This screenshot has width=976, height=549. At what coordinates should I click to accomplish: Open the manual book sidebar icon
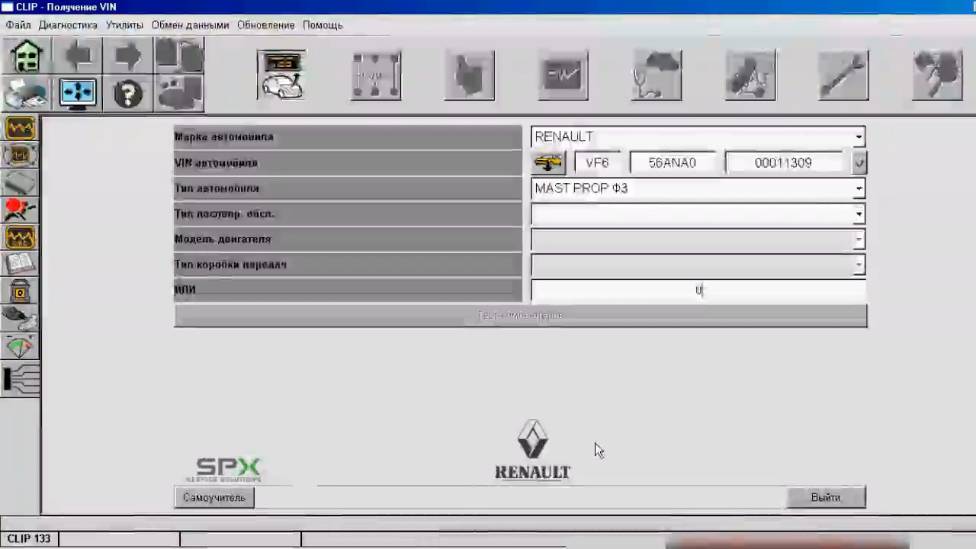[x=20, y=265]
